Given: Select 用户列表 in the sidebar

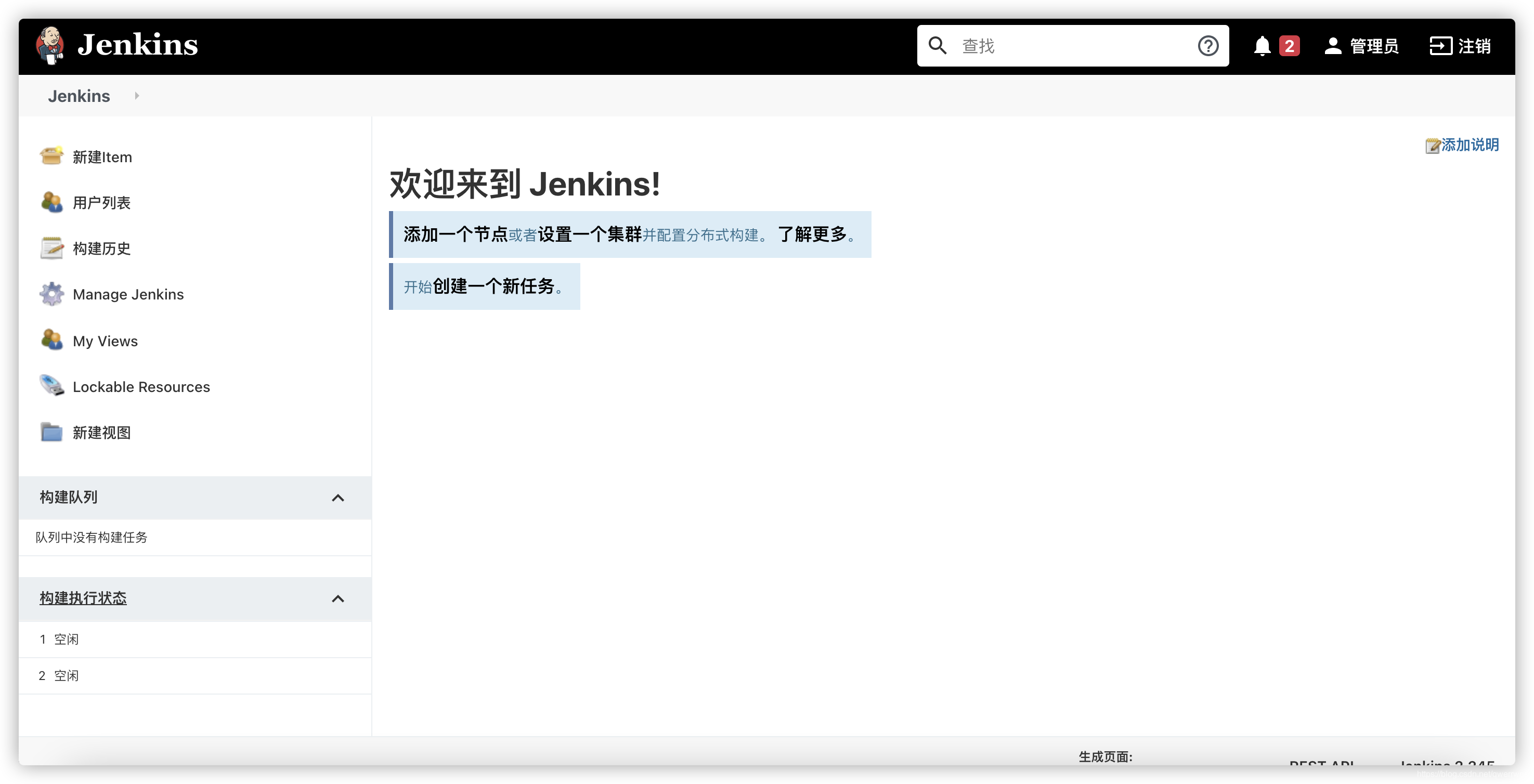Looking at the screenshot, I should (101, 202).
